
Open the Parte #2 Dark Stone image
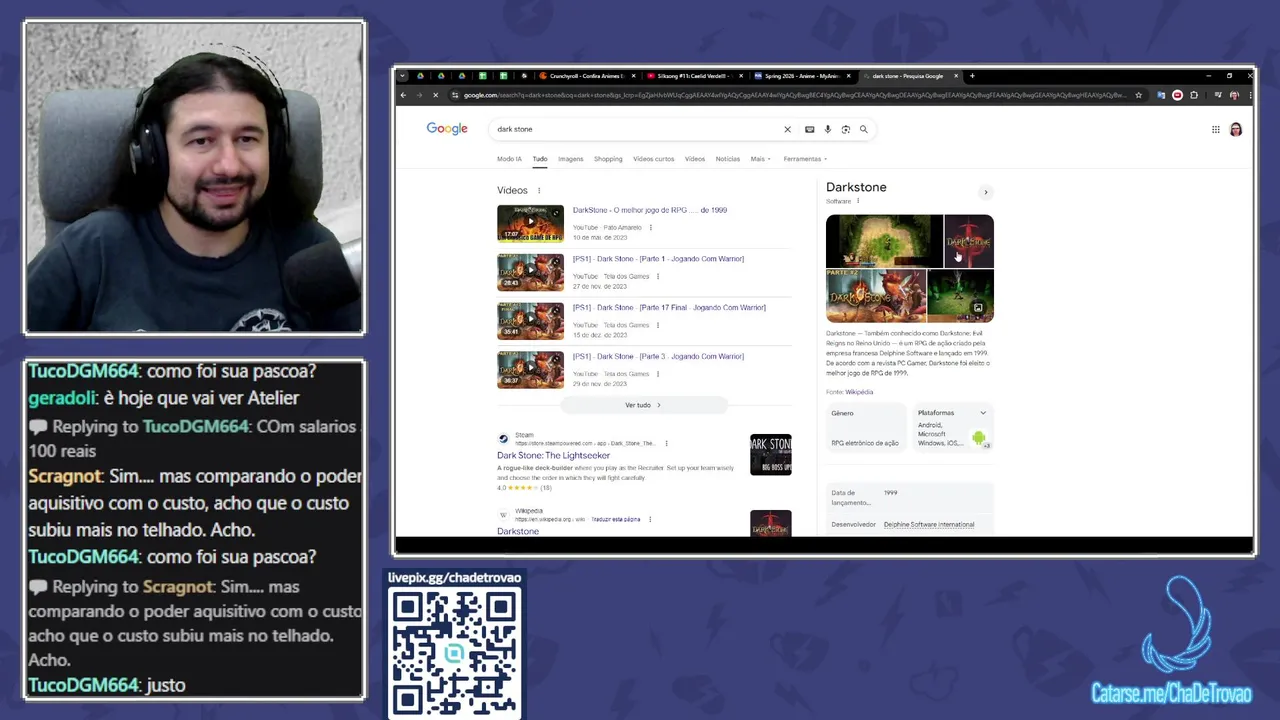pos(876,296)
